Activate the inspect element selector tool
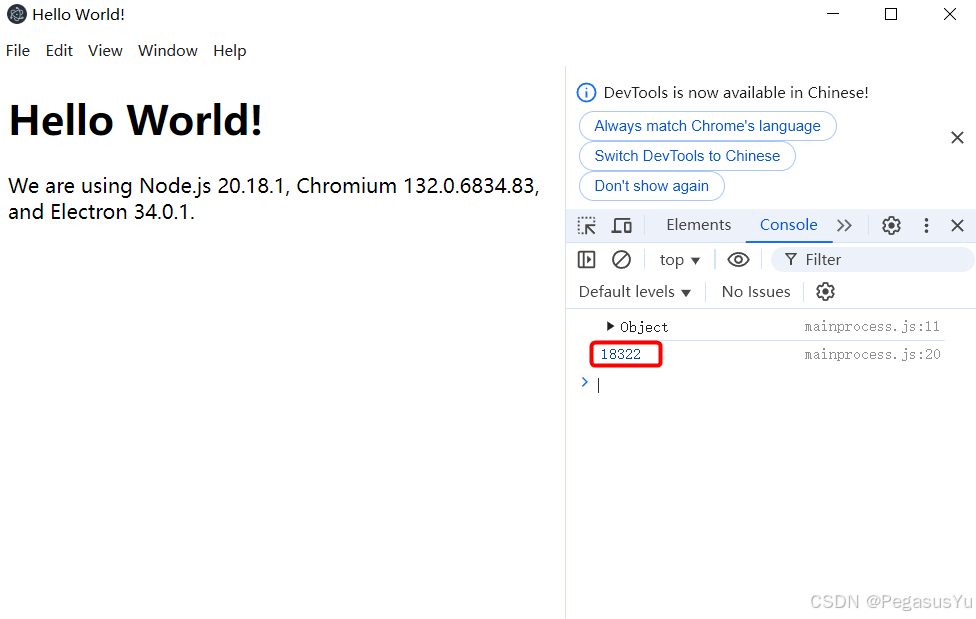This screenshot has height=619, width=976. coord(586,225)
